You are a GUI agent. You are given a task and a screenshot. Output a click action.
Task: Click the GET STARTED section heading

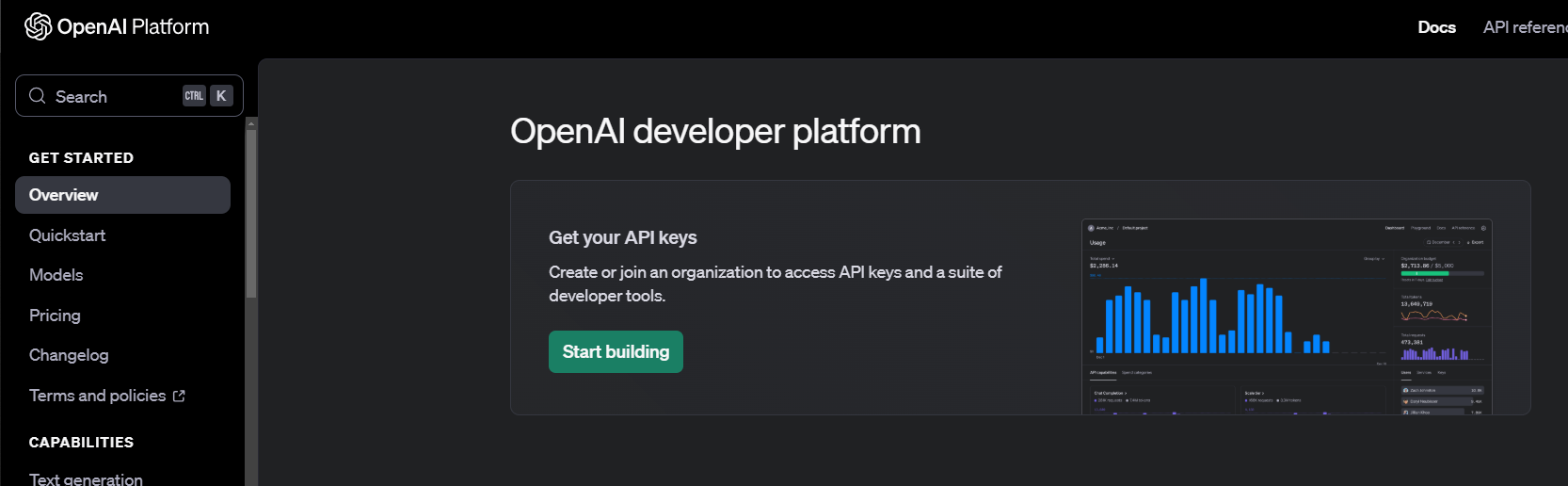click(81, 158)
